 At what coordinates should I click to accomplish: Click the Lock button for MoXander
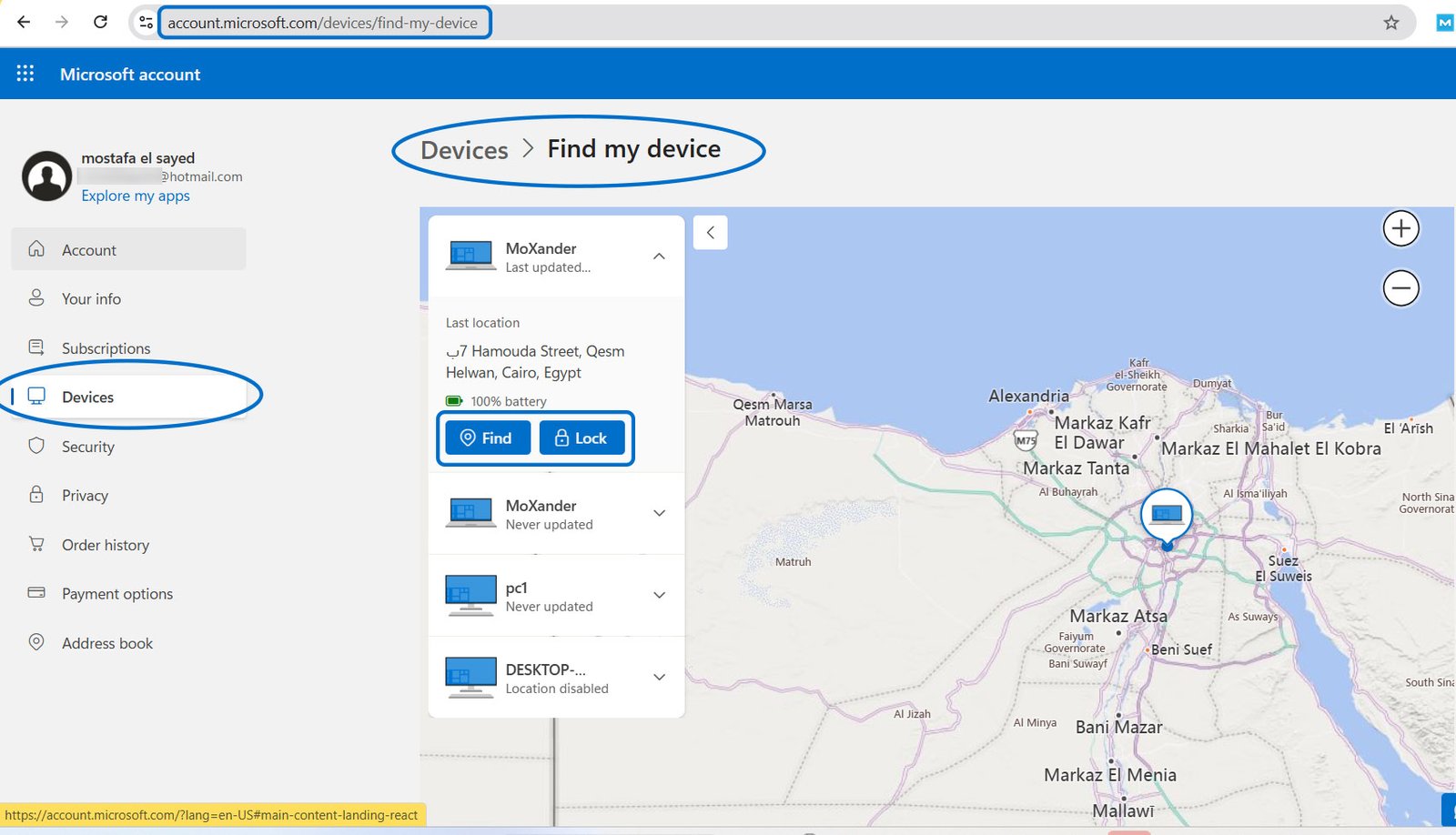pyautogui.click(x=581, y=438)
